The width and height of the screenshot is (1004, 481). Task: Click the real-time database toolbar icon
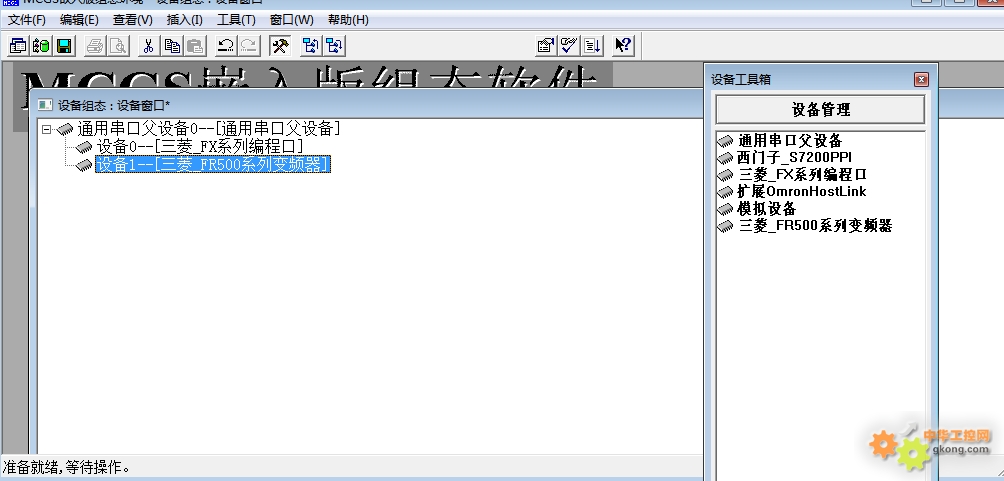41,45
